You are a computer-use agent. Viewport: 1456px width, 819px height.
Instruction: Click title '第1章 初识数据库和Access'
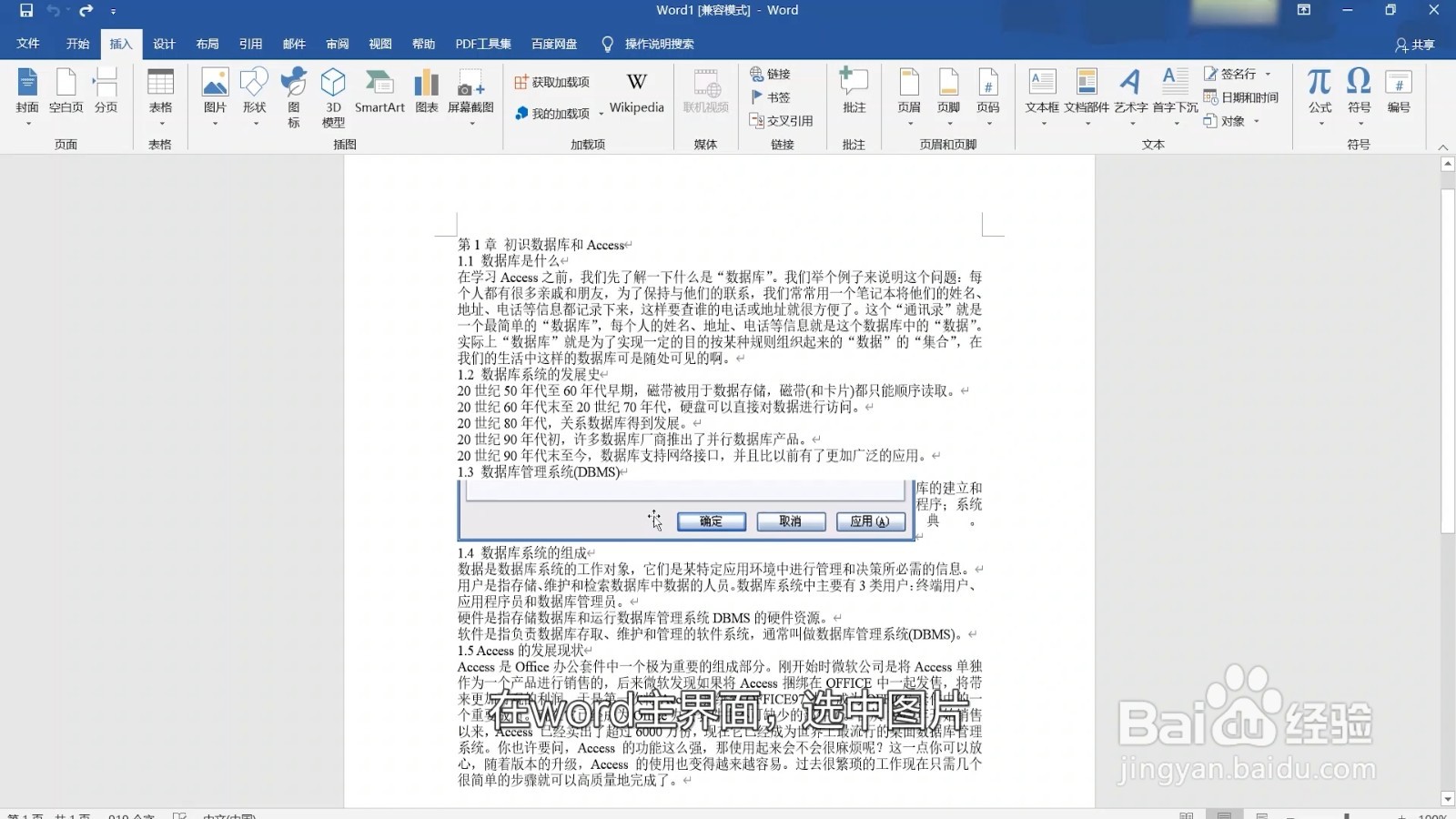tap(541, 244)
